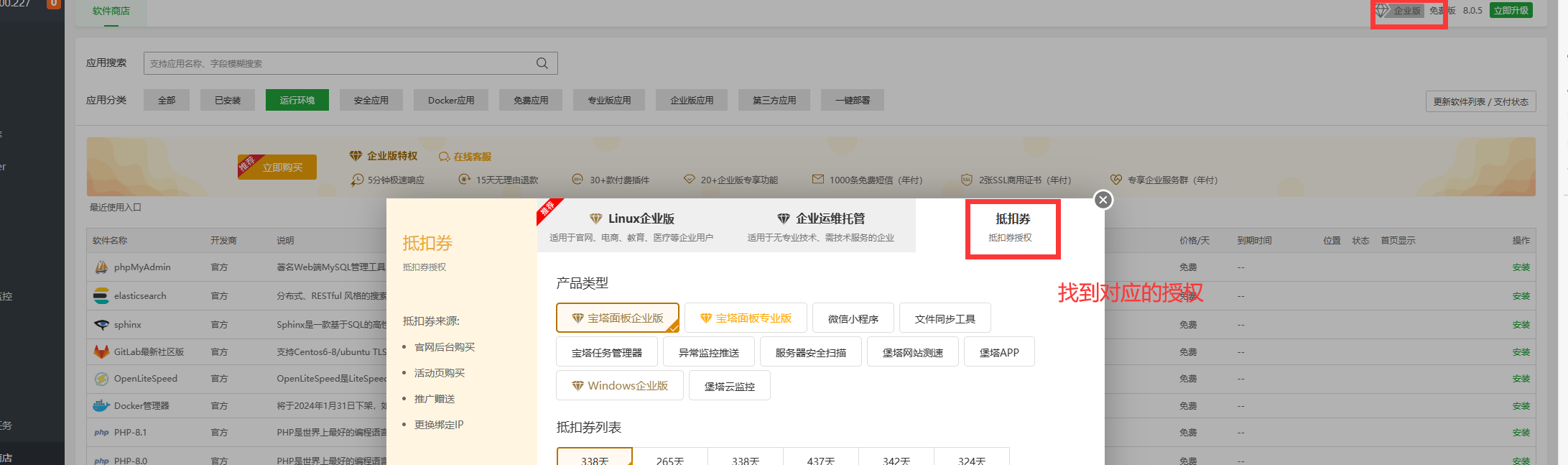Select product type 服务器安全扫描
This screenshot has height=465, width=1568.
(x=811, y=352)
